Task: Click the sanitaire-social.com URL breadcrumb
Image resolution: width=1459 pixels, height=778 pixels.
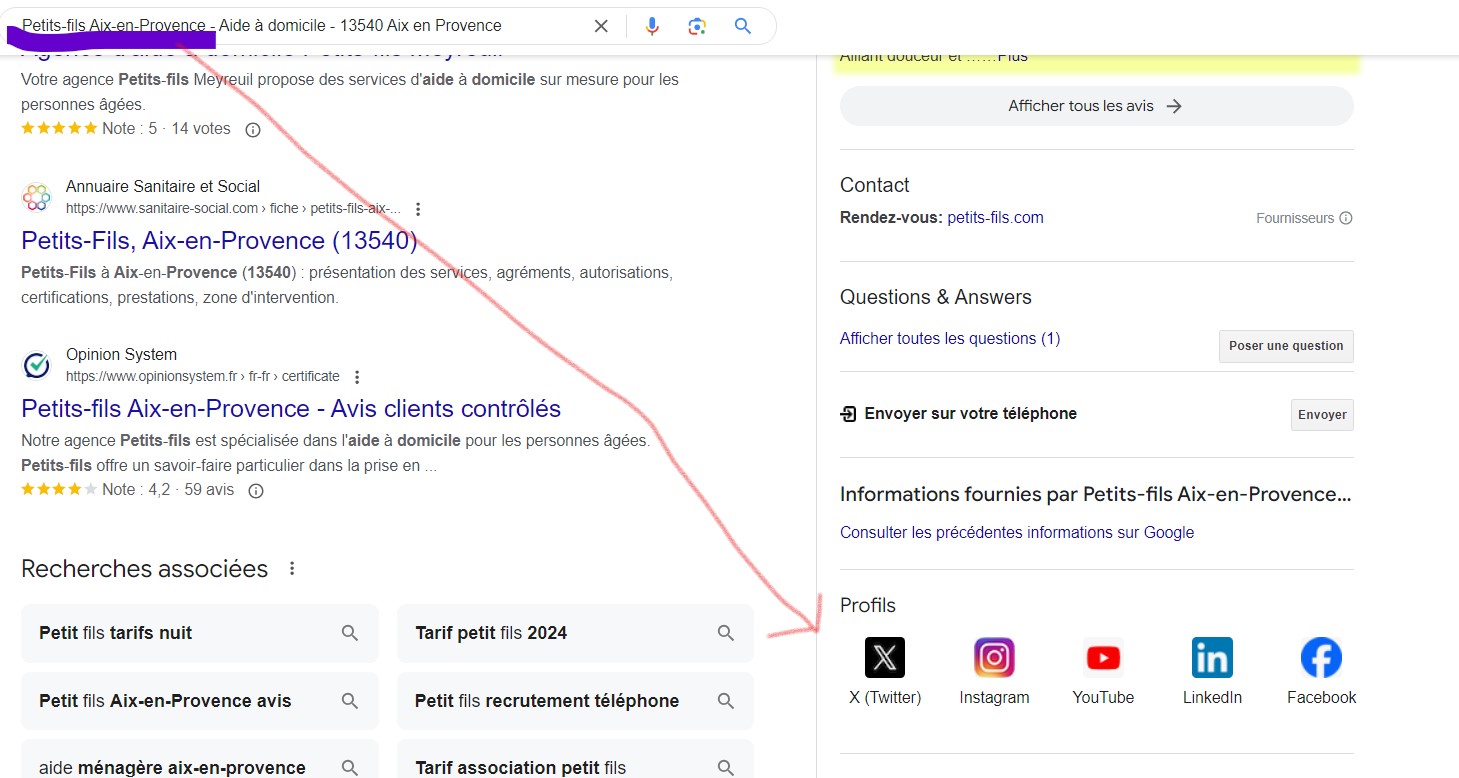Action: [233, 209]
